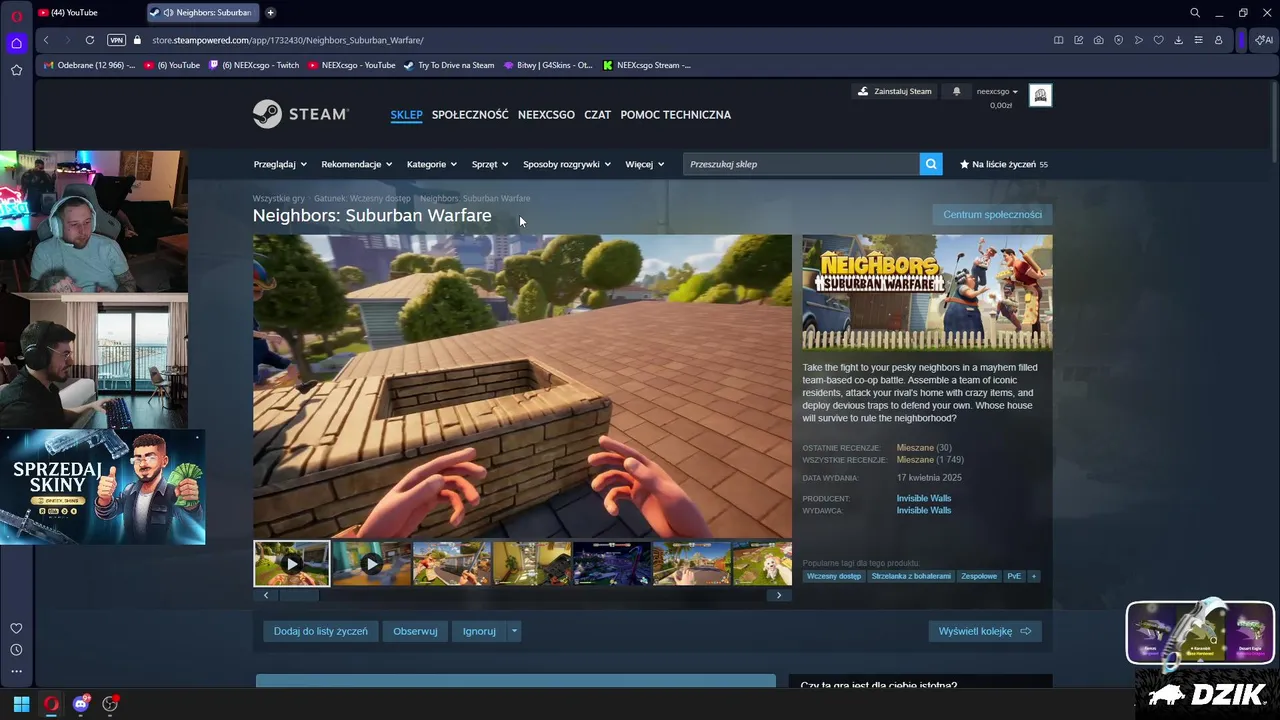Open the NEEXCSGO profile menu

(546, 115)
